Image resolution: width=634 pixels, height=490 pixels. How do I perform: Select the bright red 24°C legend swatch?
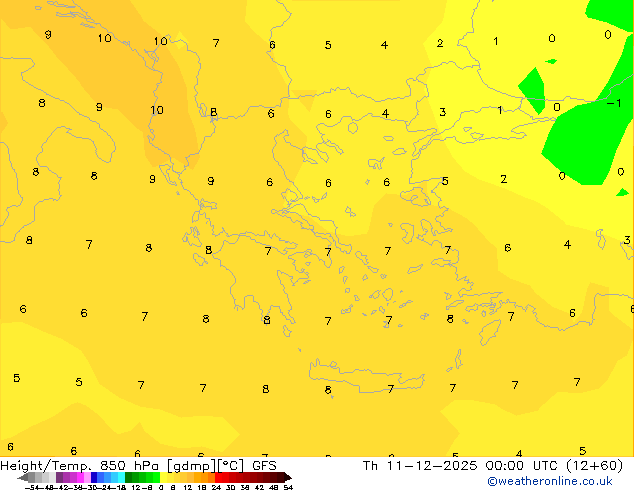click(218, 477)
